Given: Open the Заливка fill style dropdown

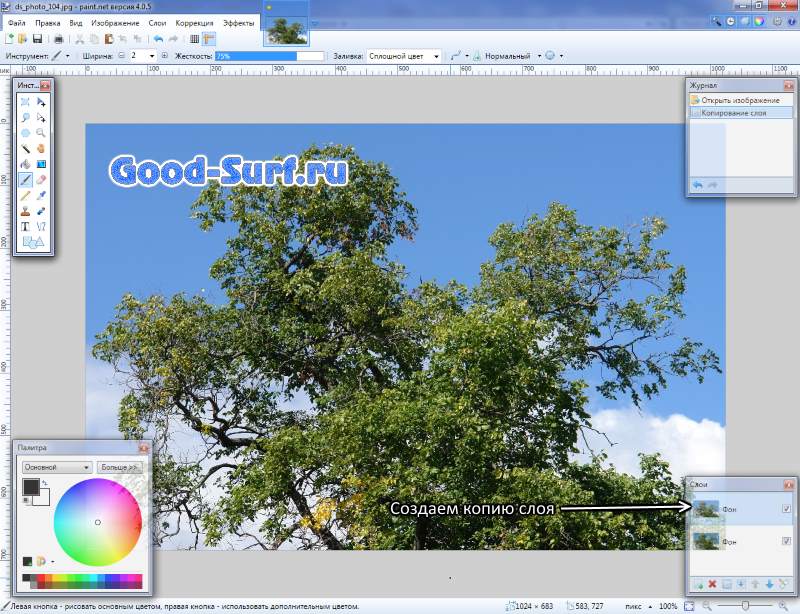Looking at the screenshot, I should tap(404, 57).
